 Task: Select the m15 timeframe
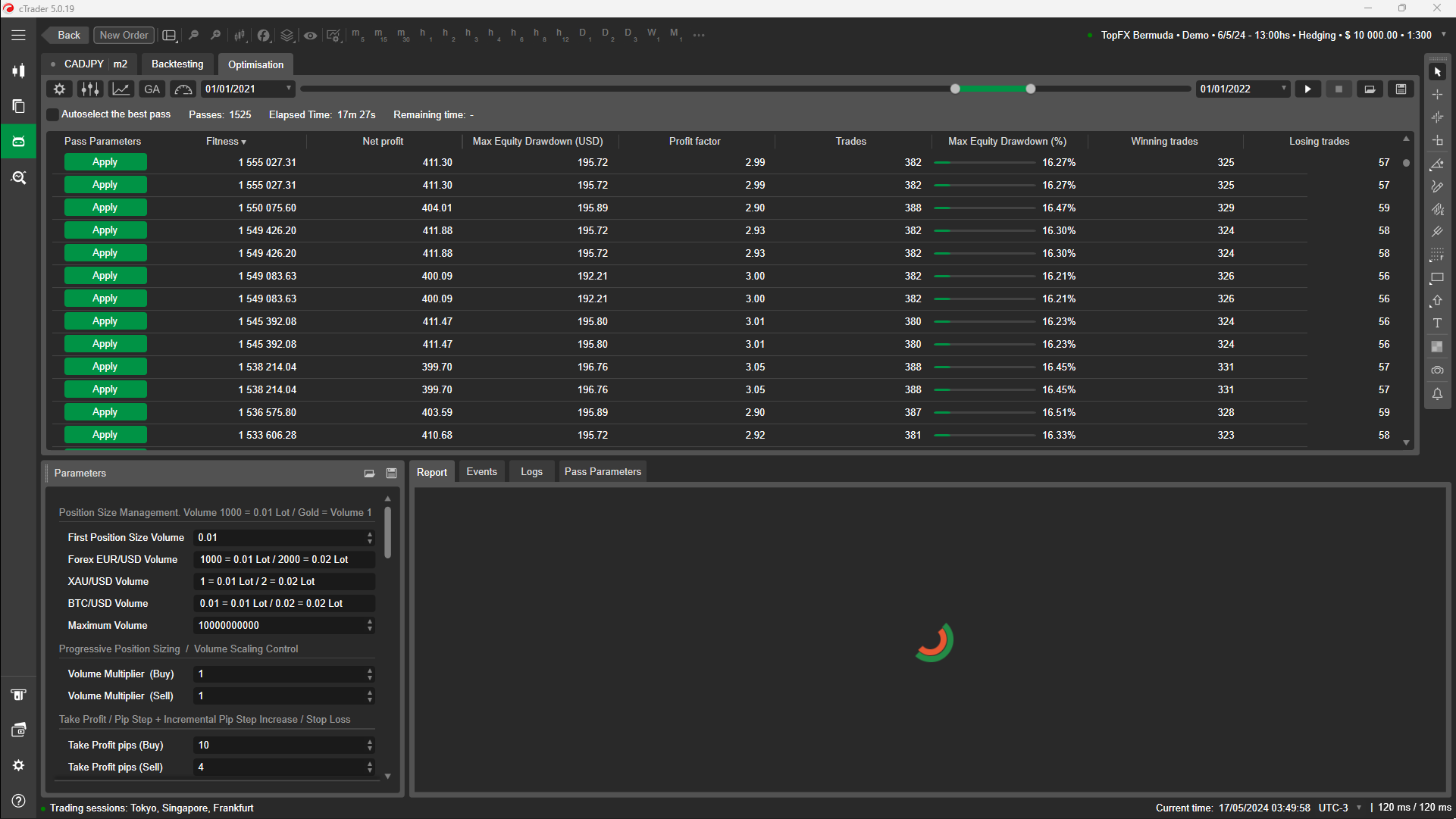pyautogui.click(x=380, y=35)
